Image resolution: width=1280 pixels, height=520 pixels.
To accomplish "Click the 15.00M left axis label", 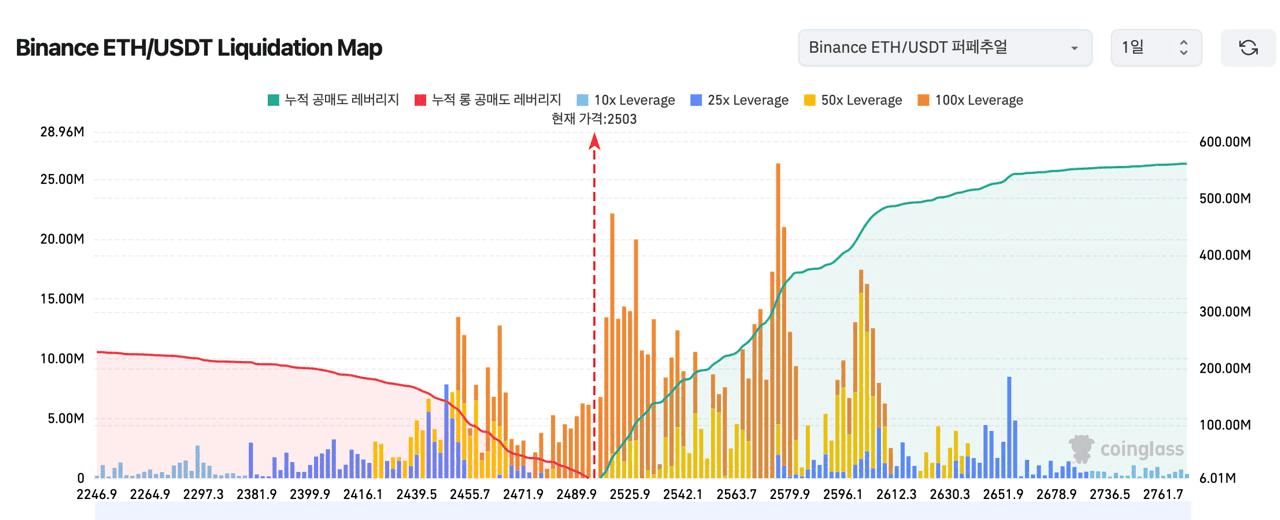I will 61,299.
